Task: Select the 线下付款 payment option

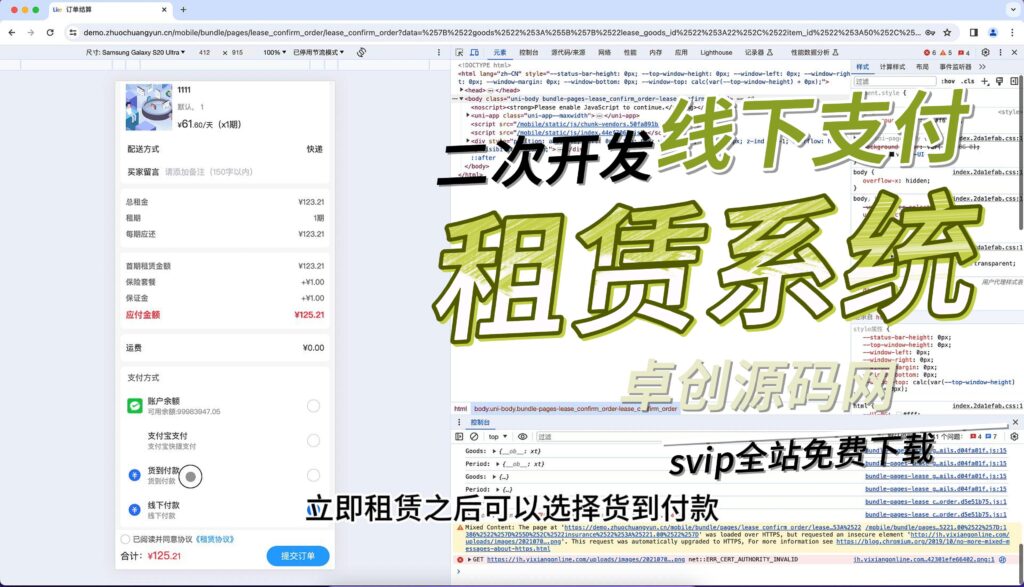Action: [225, 510]
